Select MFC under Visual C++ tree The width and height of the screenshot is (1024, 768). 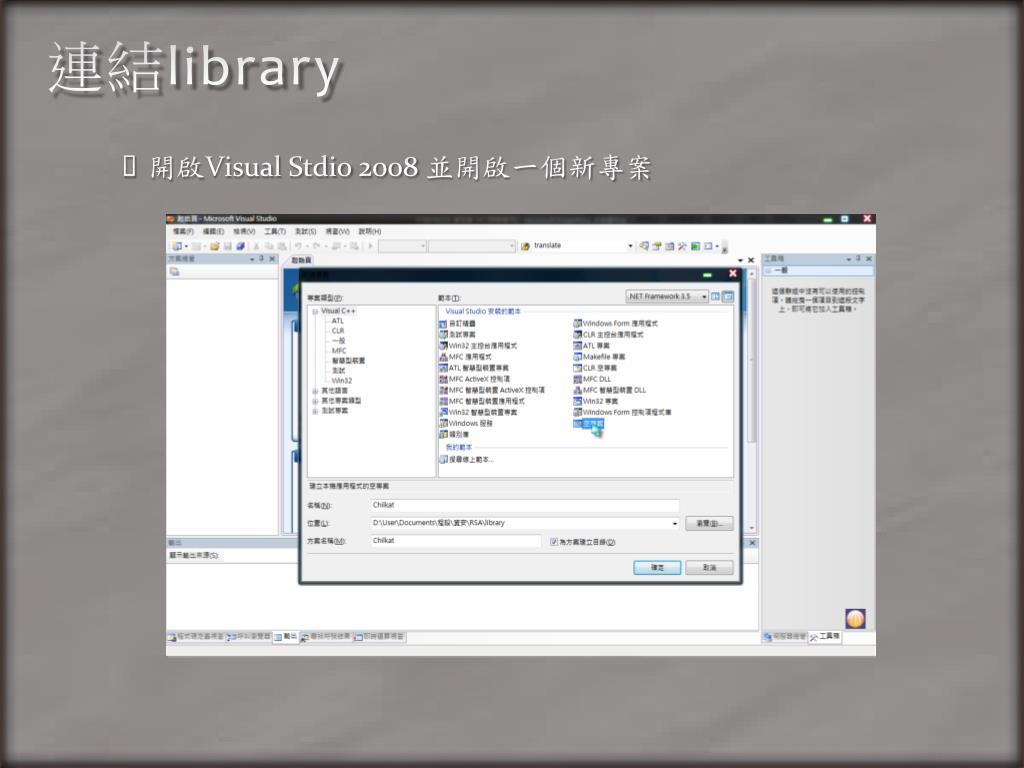tap(338, 351)
